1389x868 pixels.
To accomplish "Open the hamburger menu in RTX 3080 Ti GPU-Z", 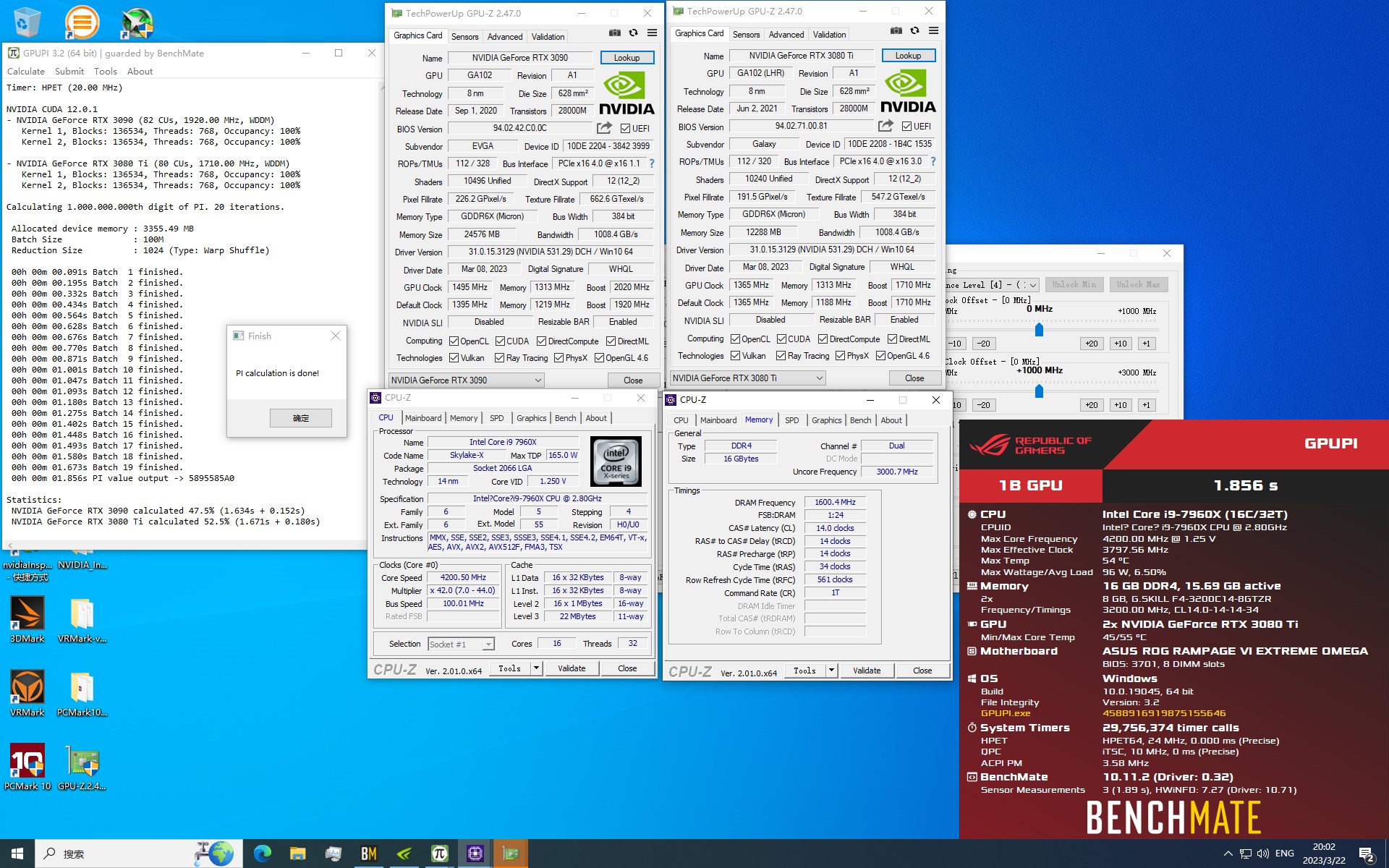I will pyautogui.click(x=933, y=31).
